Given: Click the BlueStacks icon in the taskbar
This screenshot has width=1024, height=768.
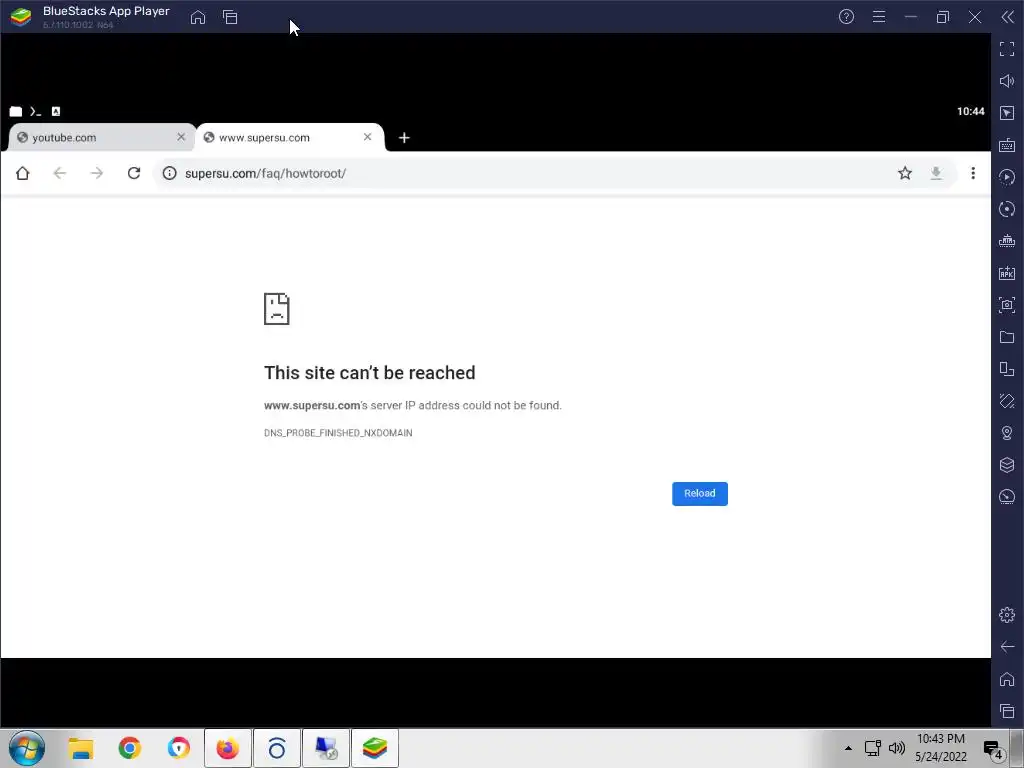Looking at the screenshot, I should [x=375, y=748].
